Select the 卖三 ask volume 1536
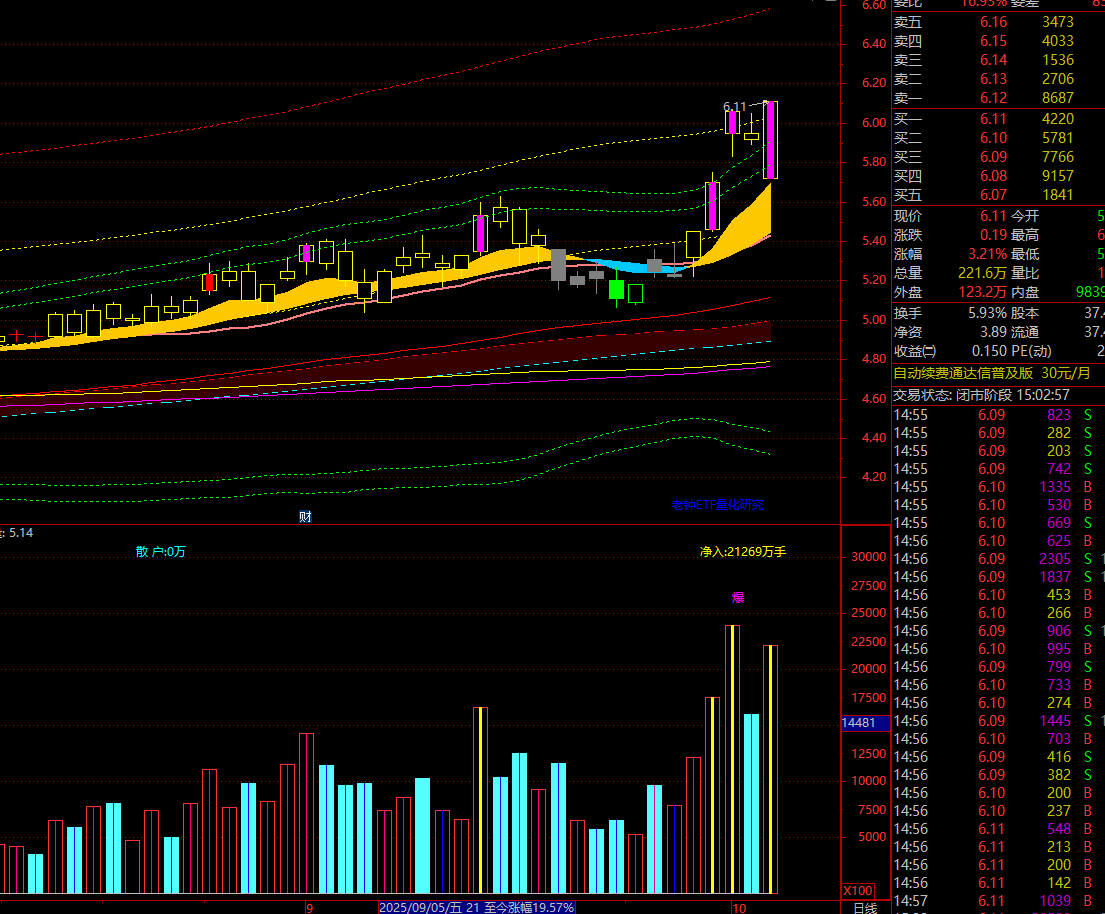1105x914 pixels. pos(1058,60)
